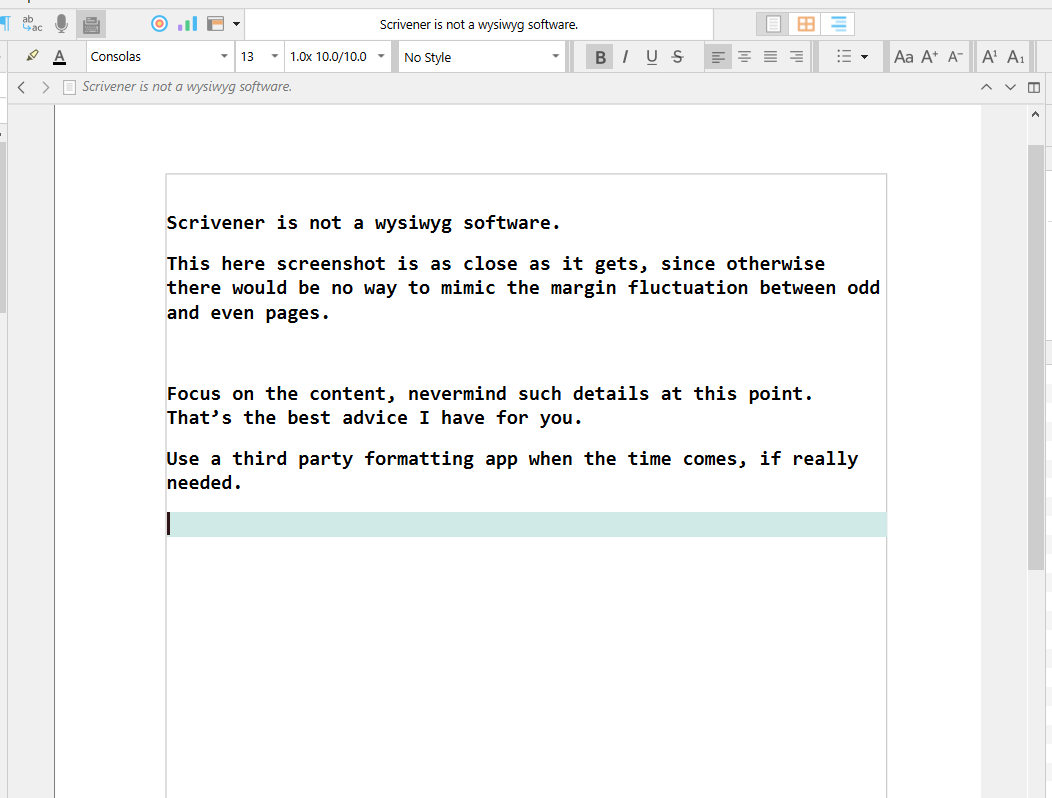Expand list style dropdown arrow
This screenshot has height=798, width=1052.
tap(864, 57)
